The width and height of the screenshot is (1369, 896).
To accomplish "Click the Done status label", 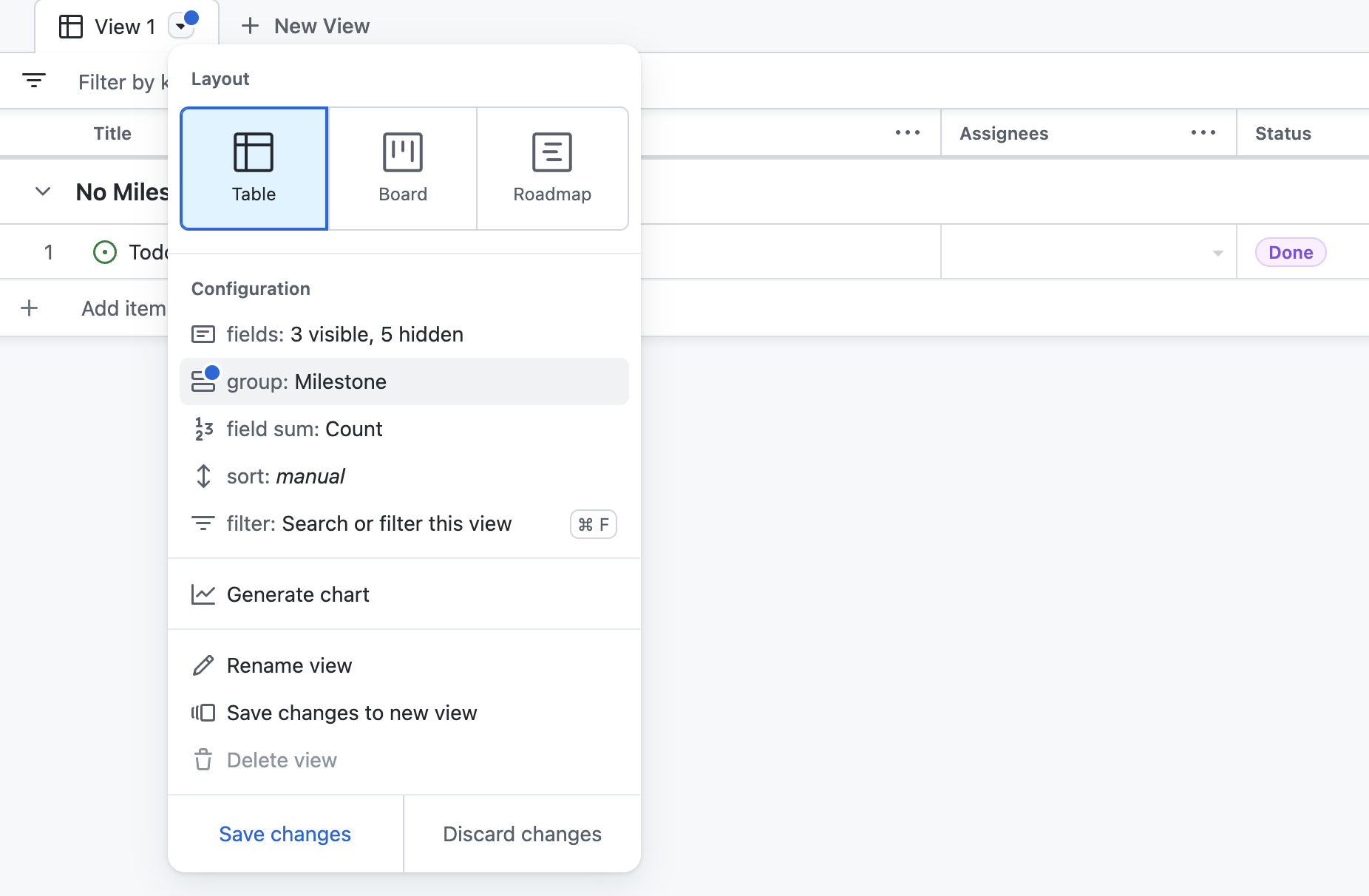I will point(1291,252).
